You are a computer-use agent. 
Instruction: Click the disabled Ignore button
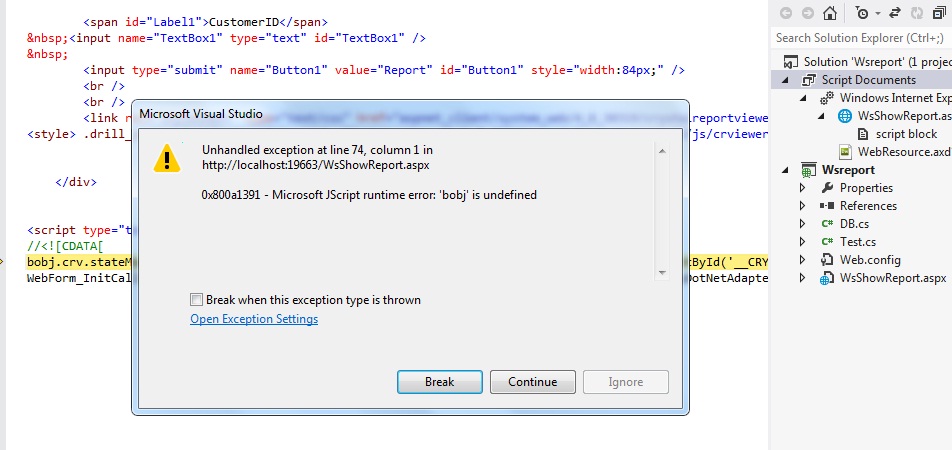[x=625, y=381]
